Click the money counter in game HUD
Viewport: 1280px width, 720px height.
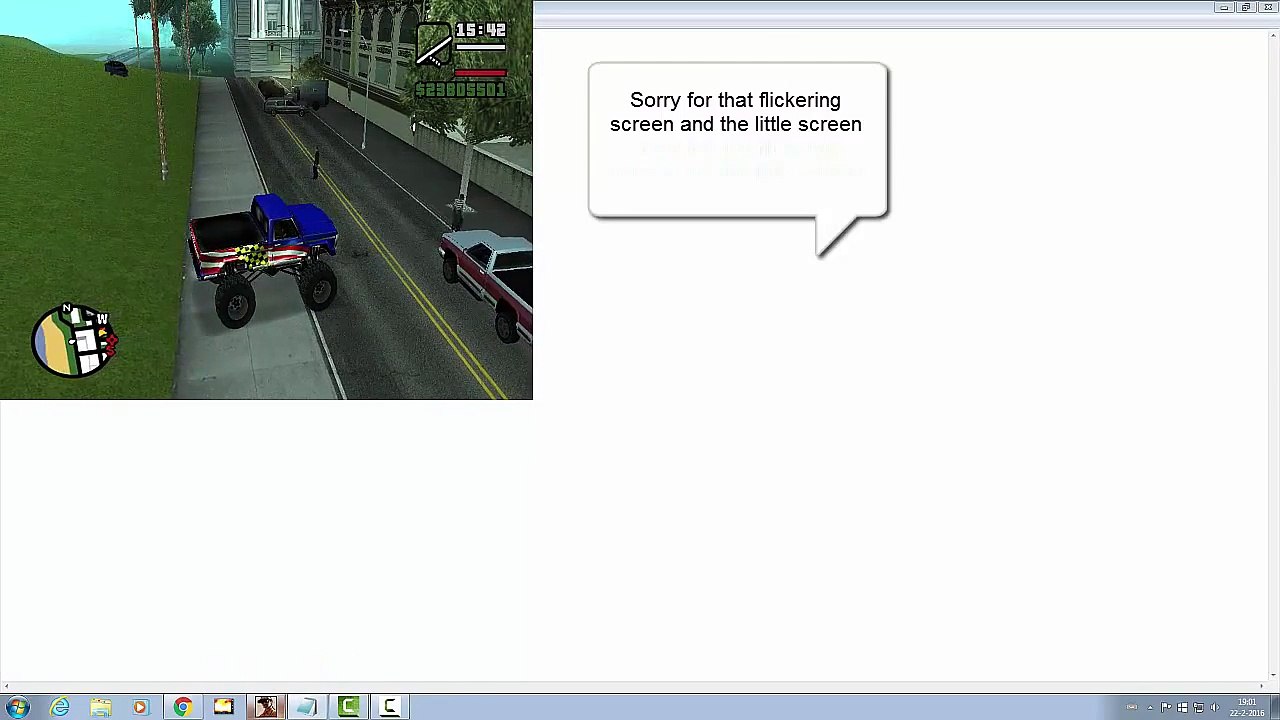click(460, 89)
